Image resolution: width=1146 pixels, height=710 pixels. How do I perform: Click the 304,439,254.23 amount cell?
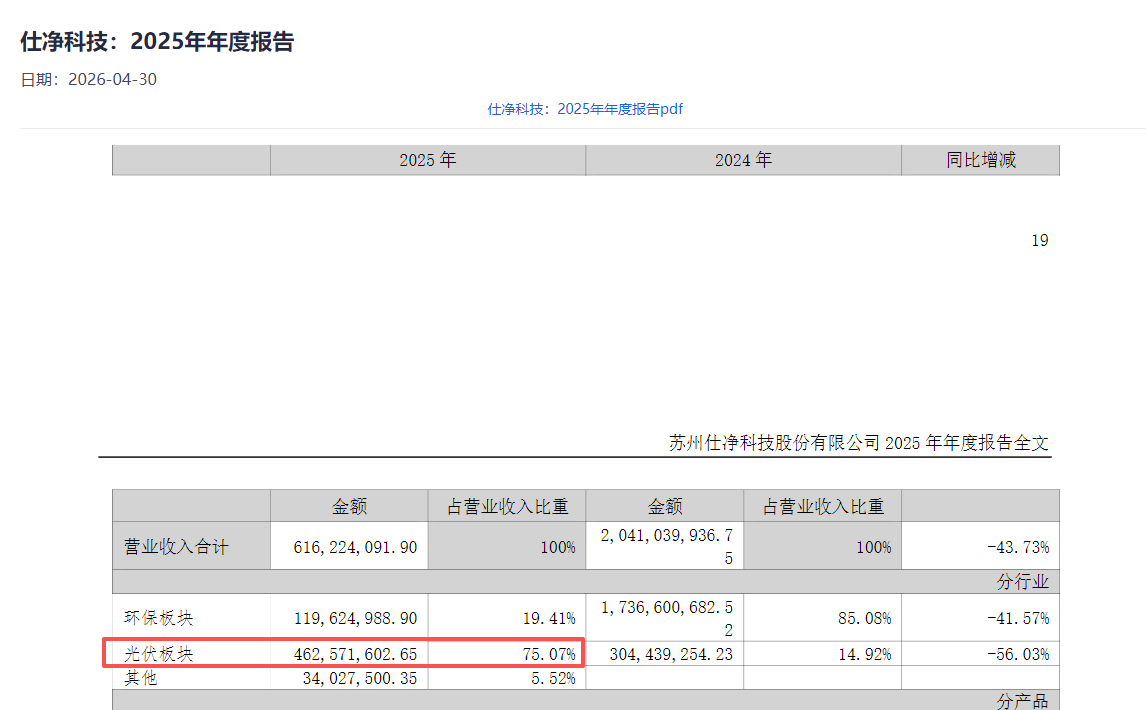click(x=671, y=654)
